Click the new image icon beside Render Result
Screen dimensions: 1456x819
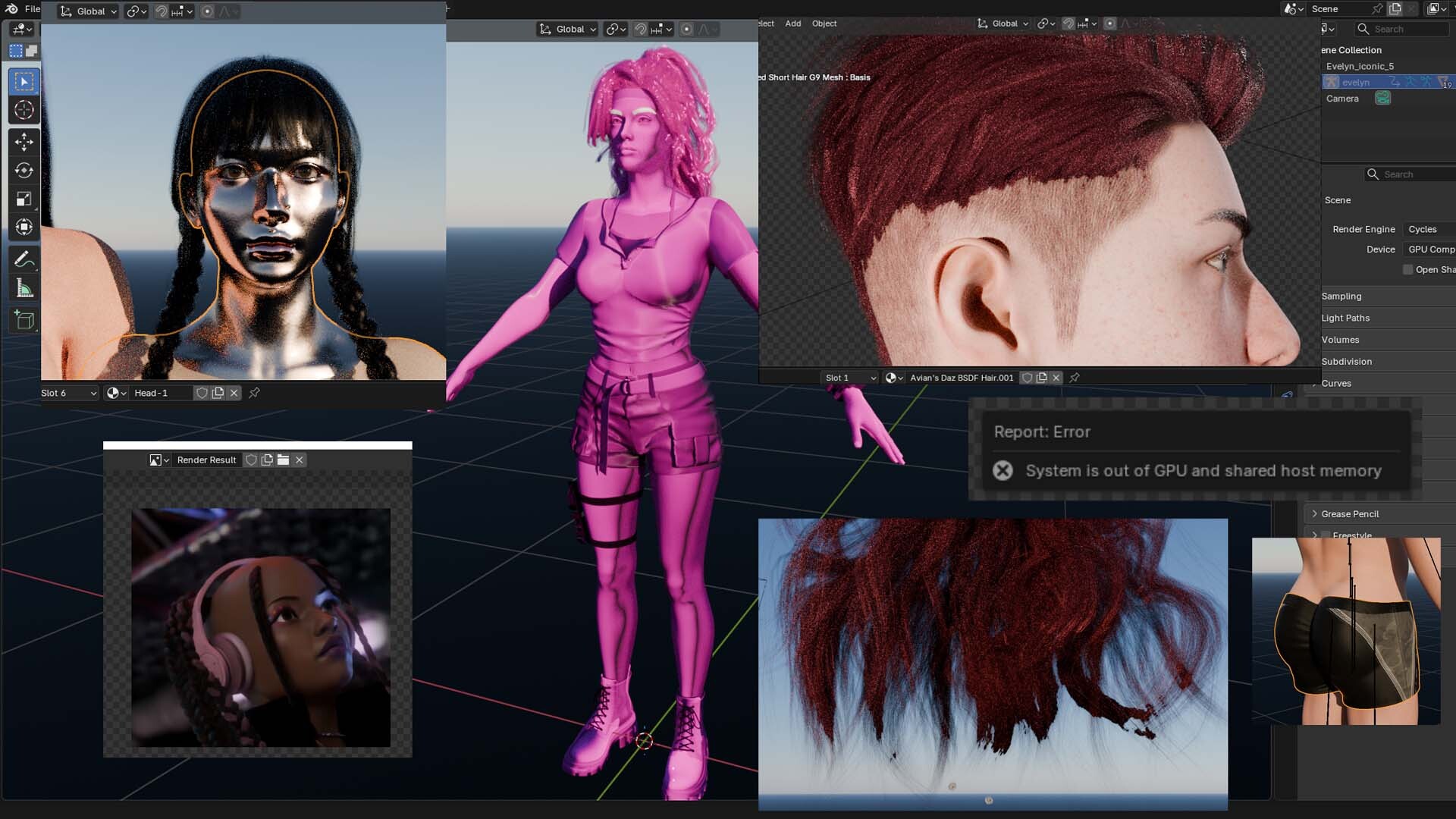(x=267, y=460)
